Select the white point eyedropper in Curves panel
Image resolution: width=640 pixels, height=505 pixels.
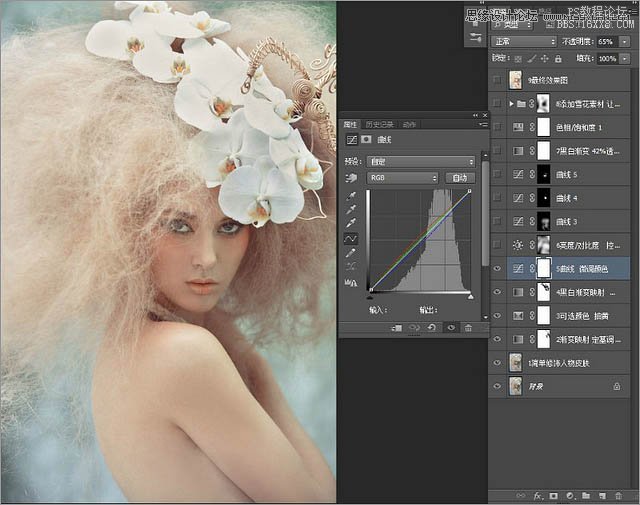pos(351,223)
